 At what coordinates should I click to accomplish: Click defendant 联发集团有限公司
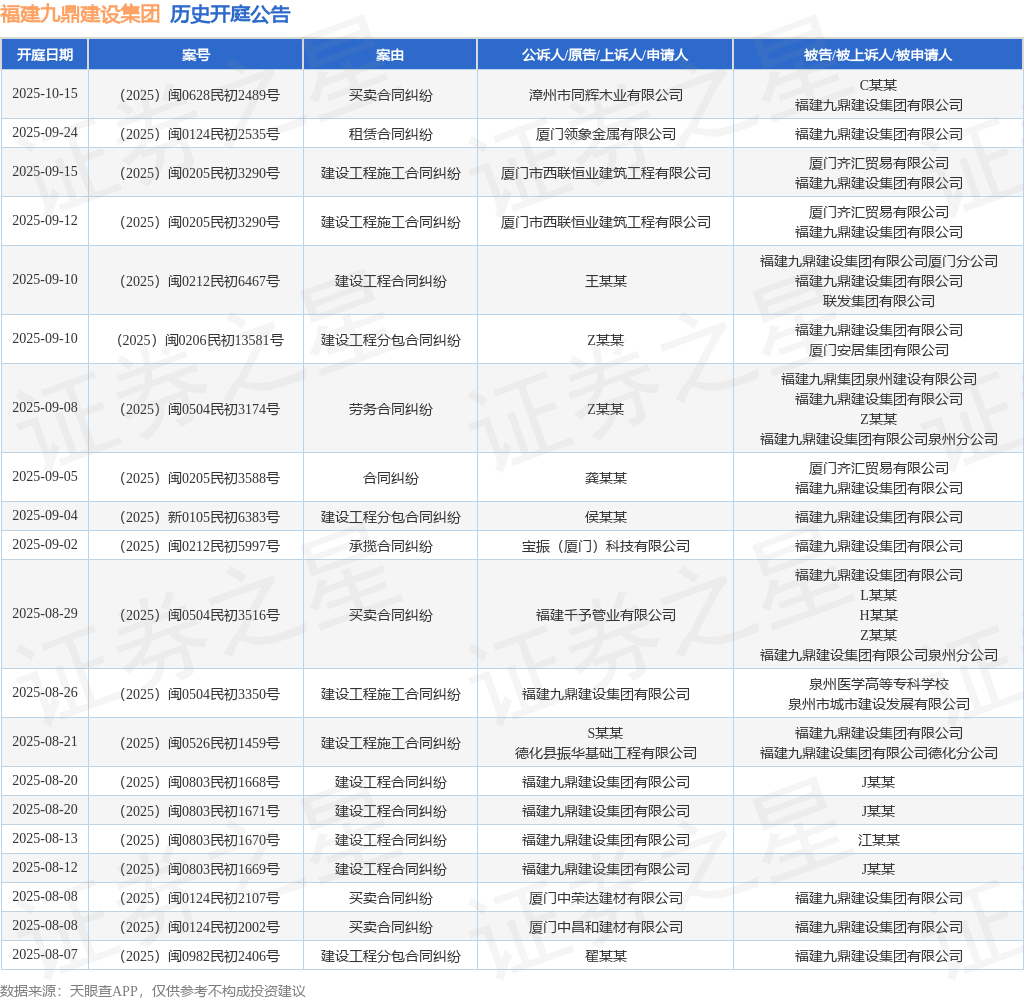coord(878,301)
